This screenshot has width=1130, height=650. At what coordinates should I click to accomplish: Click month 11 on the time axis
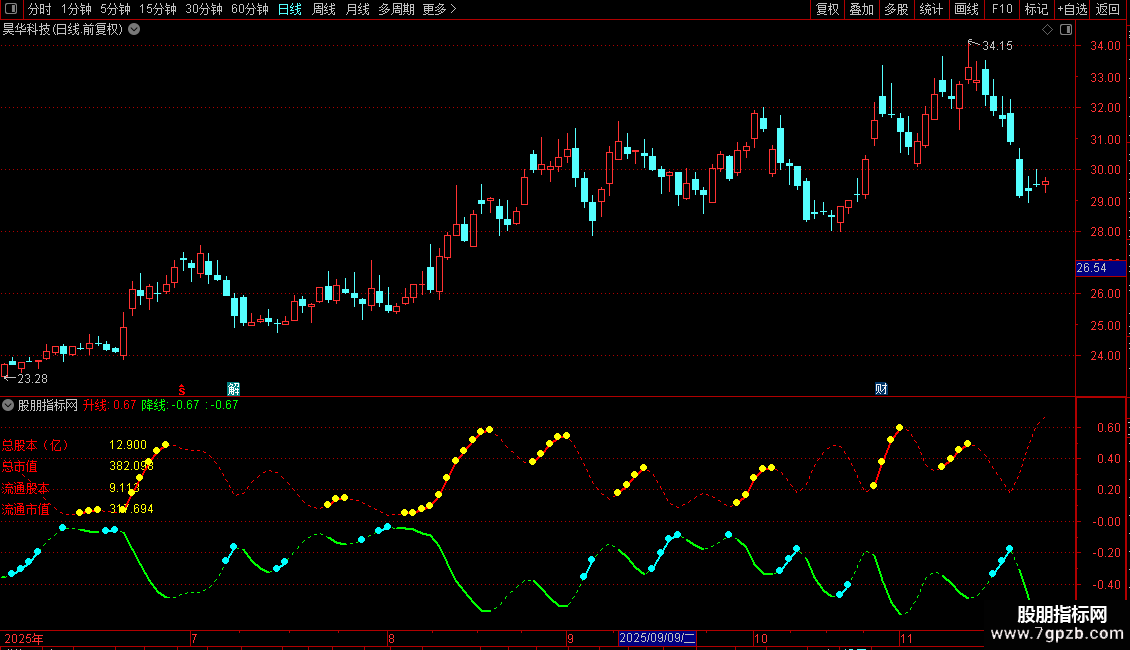(907, 639)
